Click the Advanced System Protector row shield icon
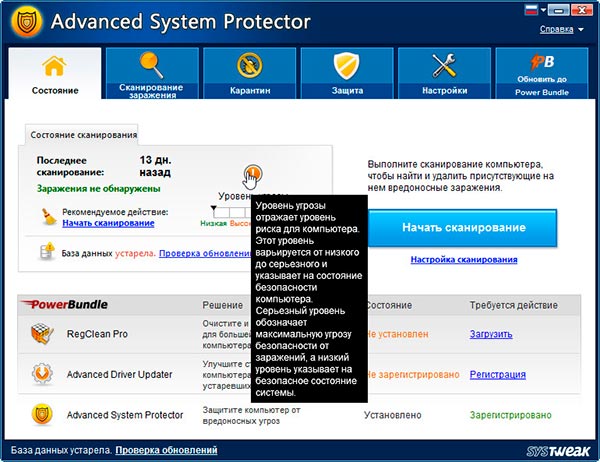The image size is (600, 462). pos(42,415)
